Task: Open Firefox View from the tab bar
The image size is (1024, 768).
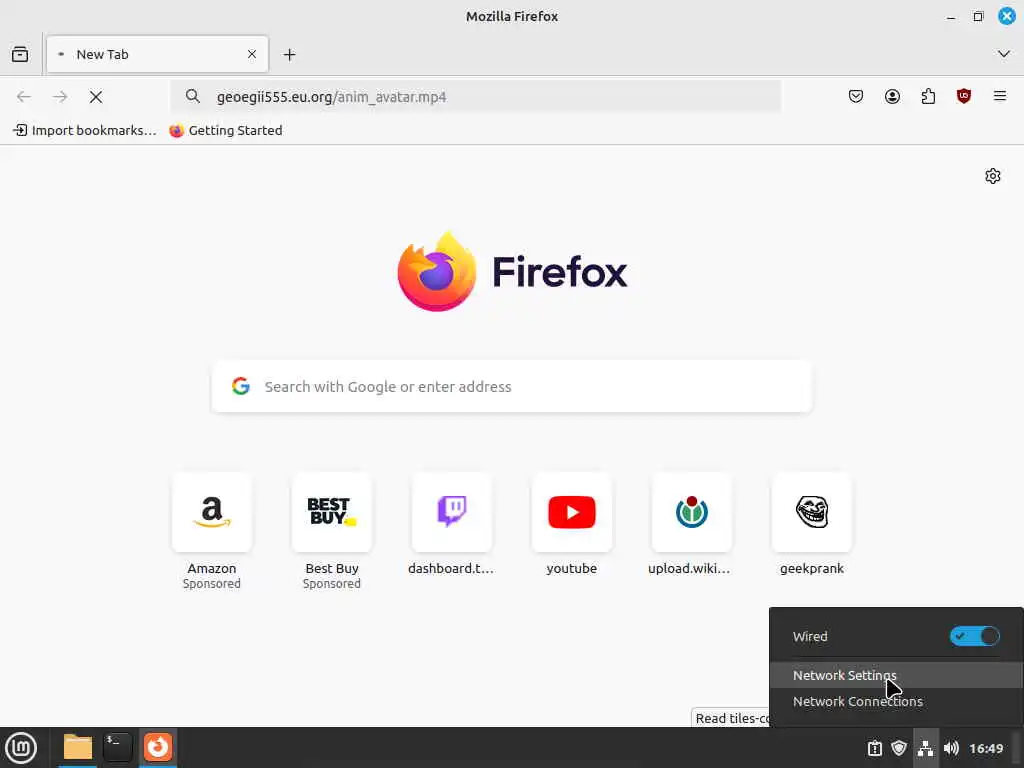Action: click(20, 54)
